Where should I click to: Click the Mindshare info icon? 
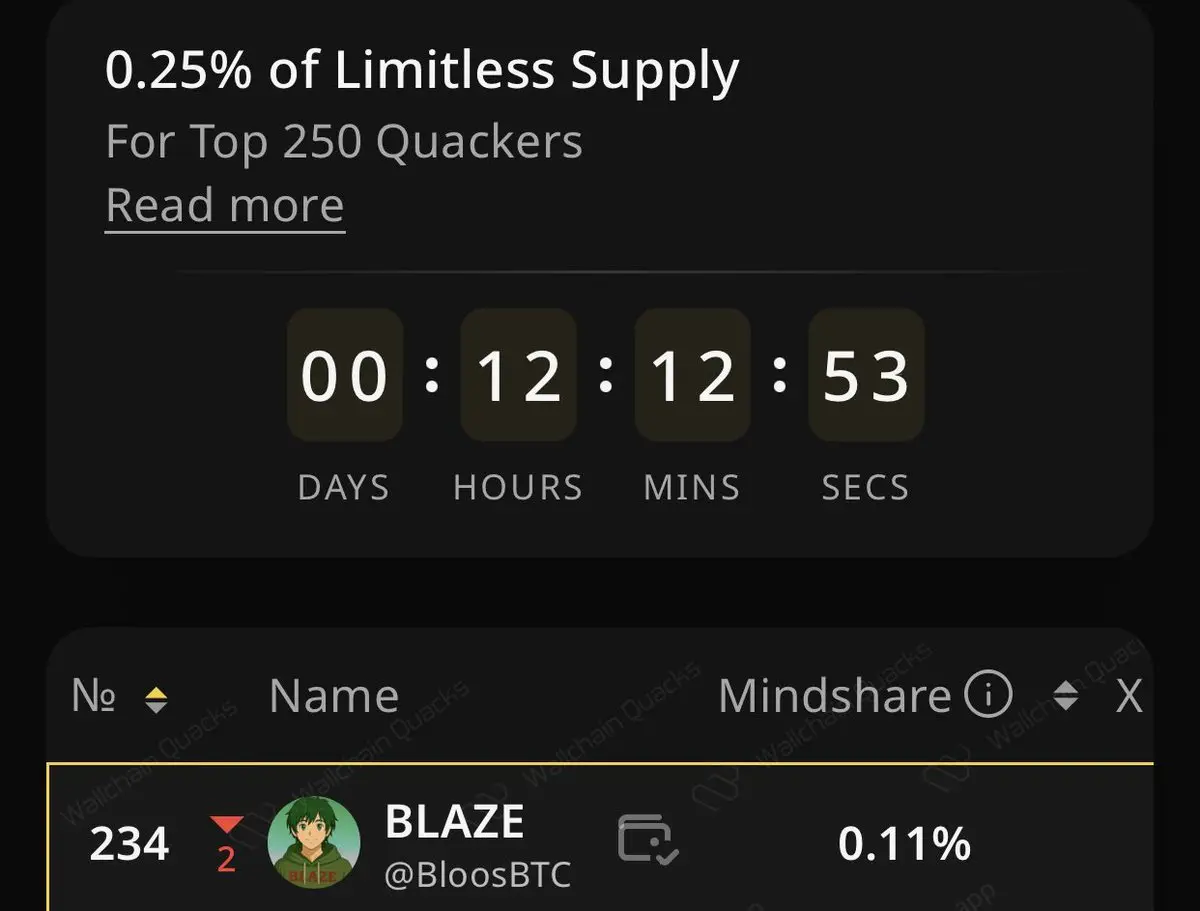(988, 695)
